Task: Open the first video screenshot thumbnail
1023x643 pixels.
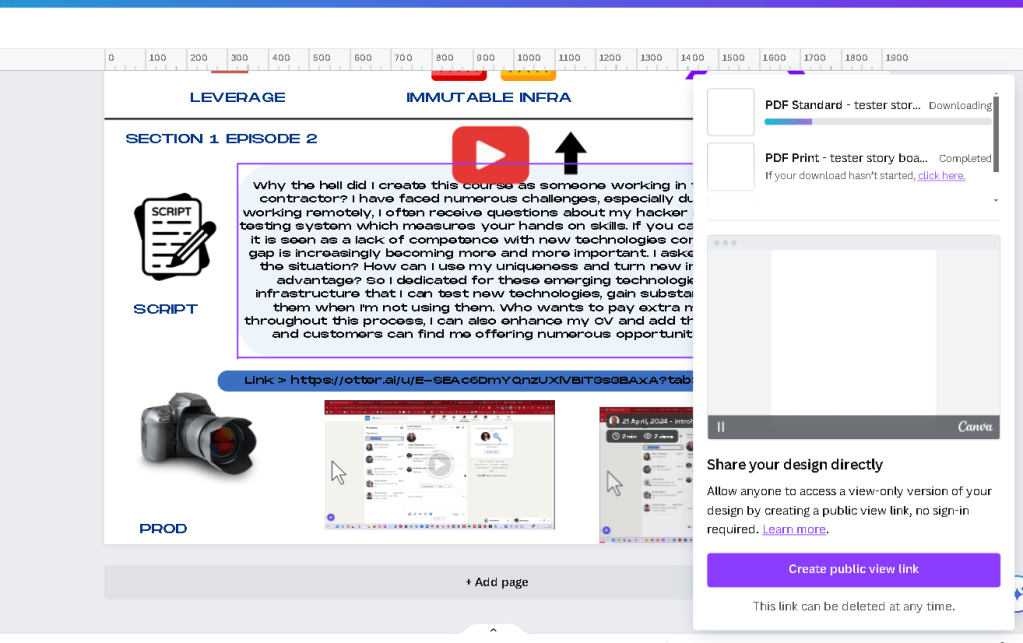Action: click(x=439, y=464)
